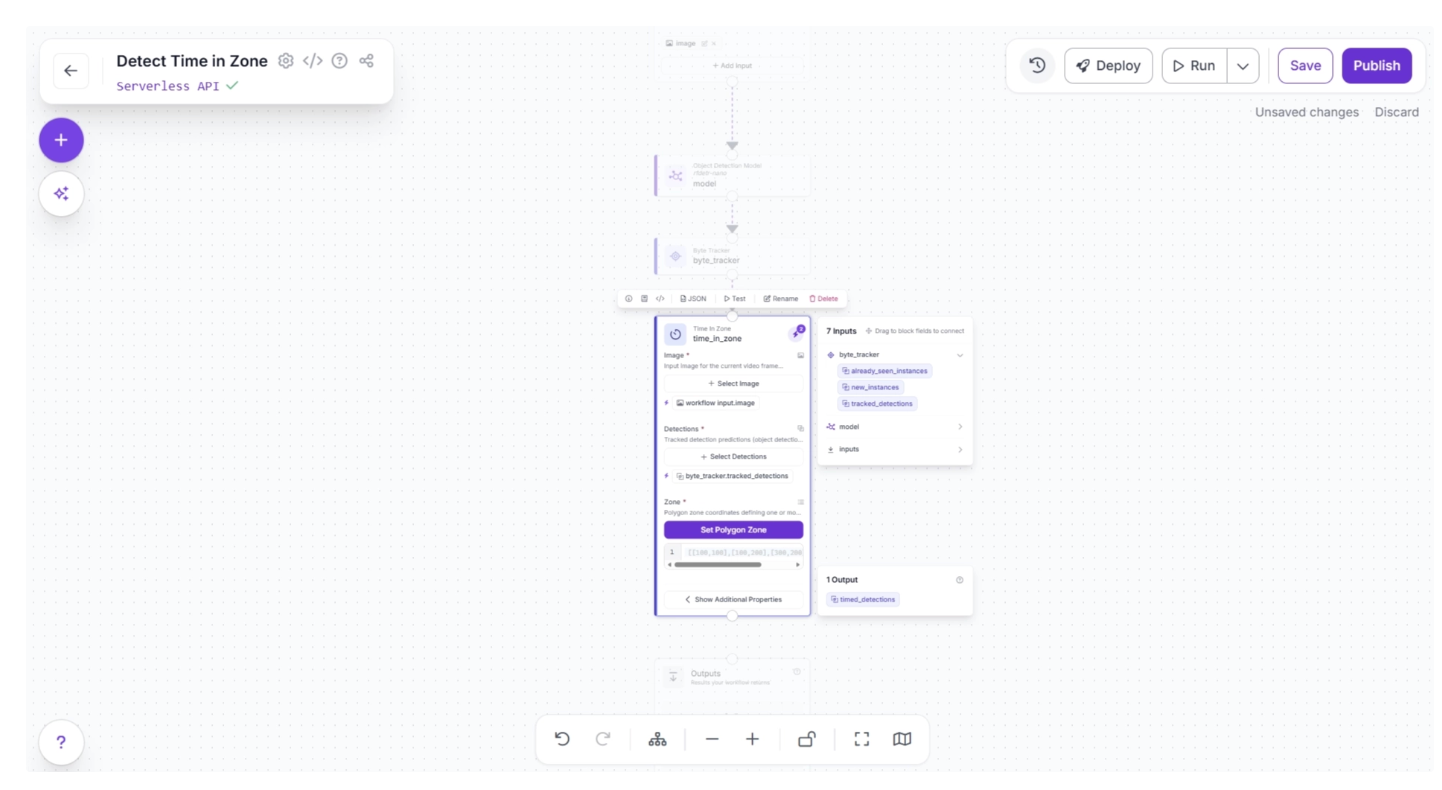Expand the model inputs group
This screenshot has width=1442, height=790.
960,427
